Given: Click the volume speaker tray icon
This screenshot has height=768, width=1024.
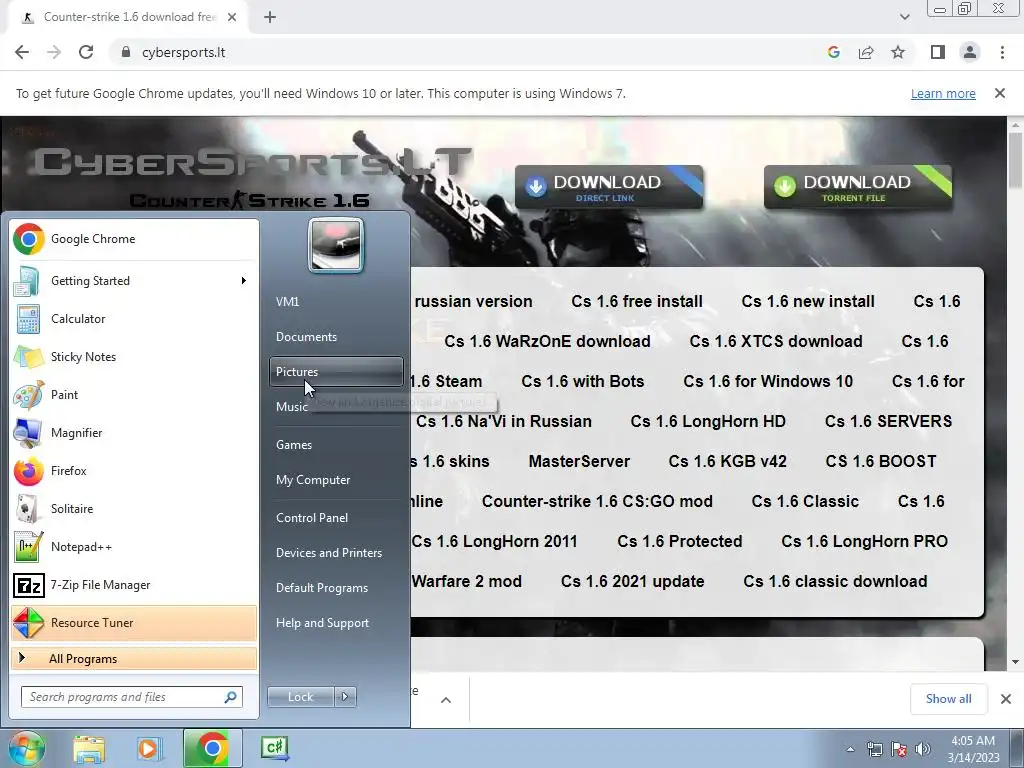Looking at the screenshot, I should pyautogui.click(x=923, y=749).
